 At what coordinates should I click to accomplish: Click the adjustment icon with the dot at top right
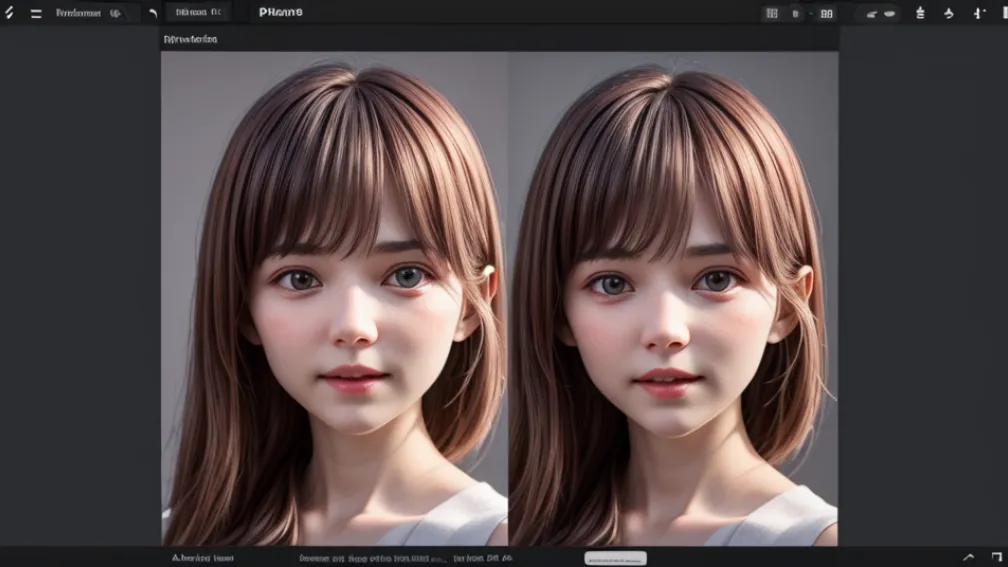pos(979,13)
